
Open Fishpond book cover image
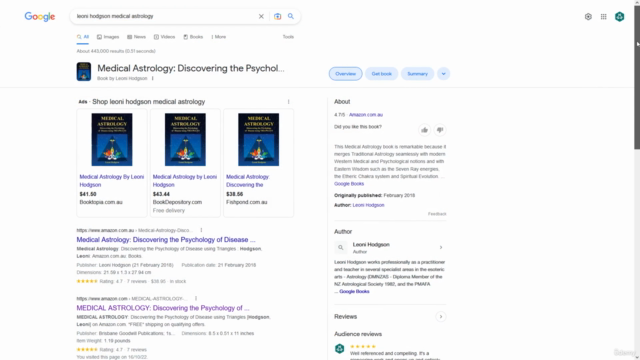click(259, 140)
